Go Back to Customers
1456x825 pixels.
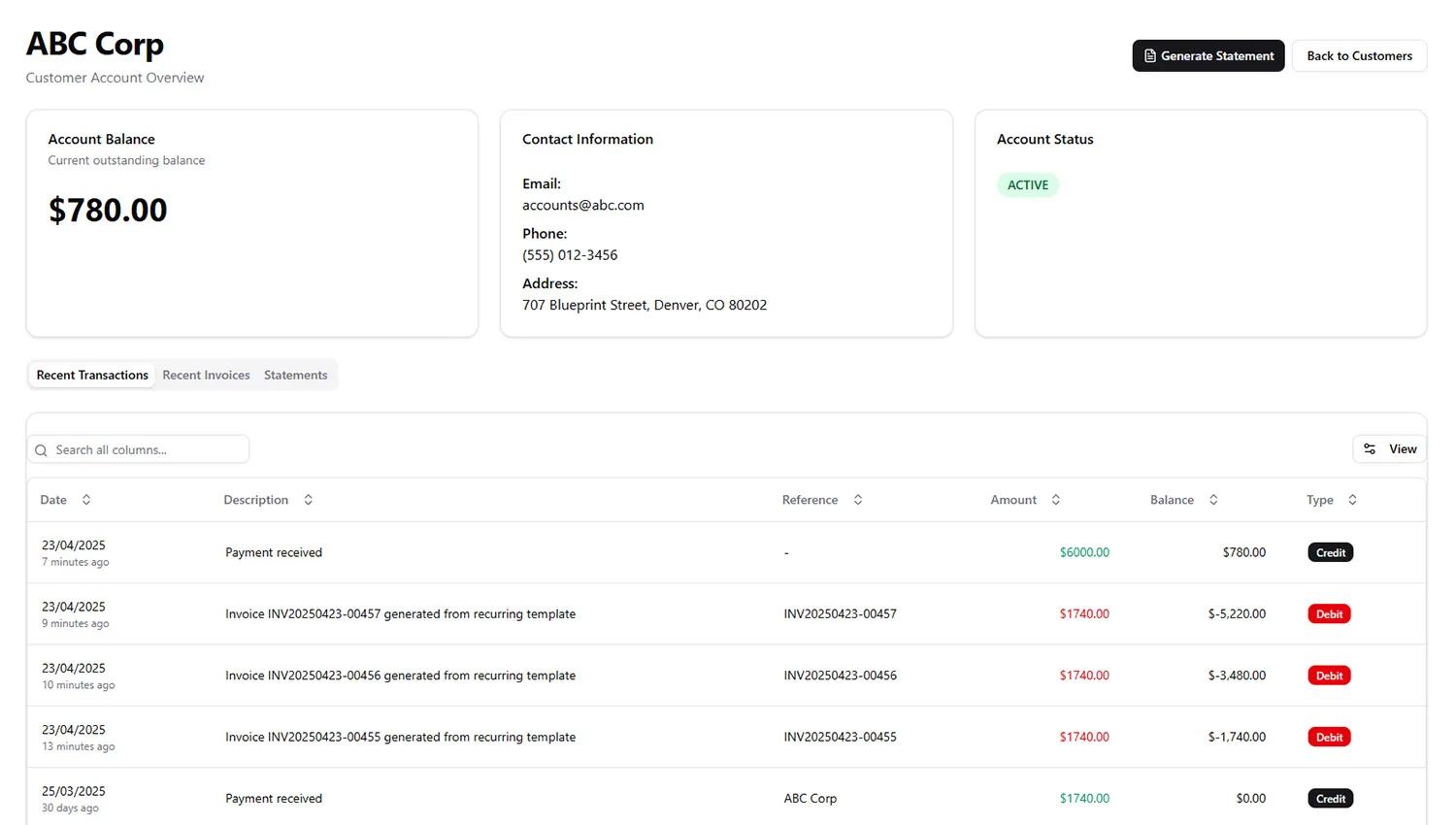[x=1359, y=56]
